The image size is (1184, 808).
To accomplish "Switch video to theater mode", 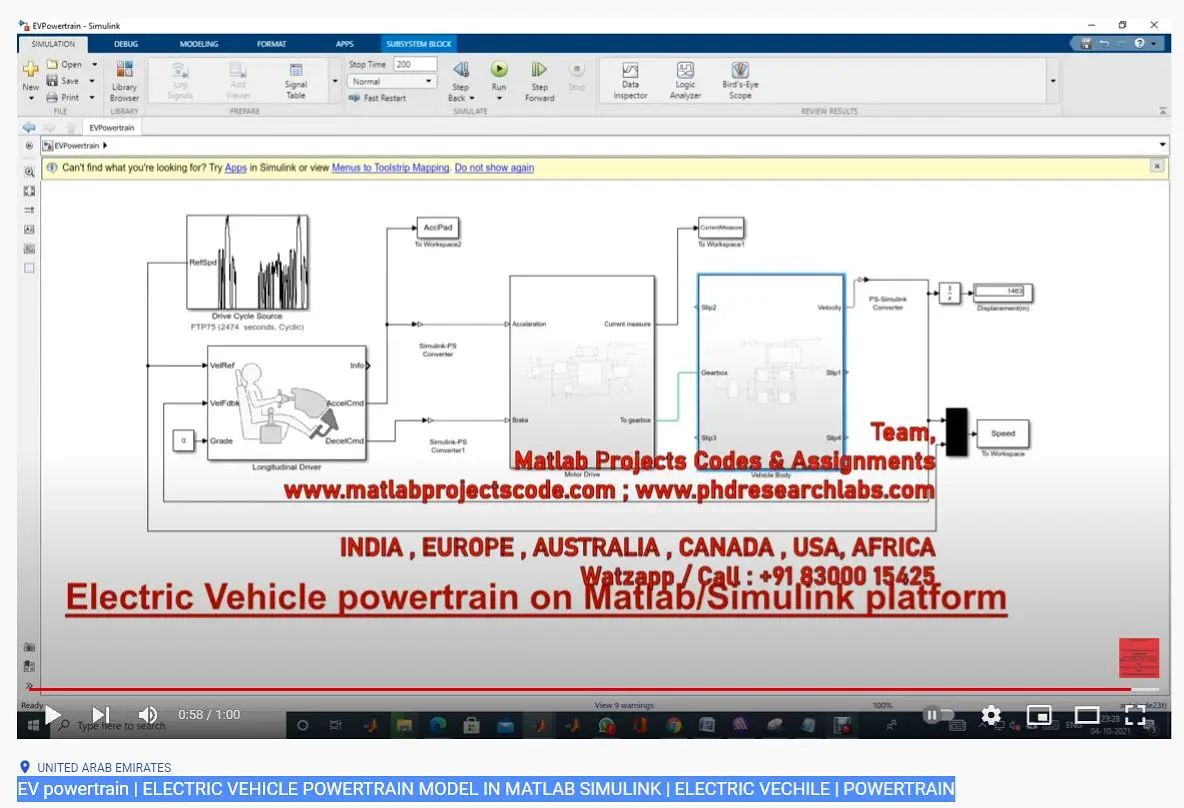I will pyautogui.click(x=1087, y=714).
